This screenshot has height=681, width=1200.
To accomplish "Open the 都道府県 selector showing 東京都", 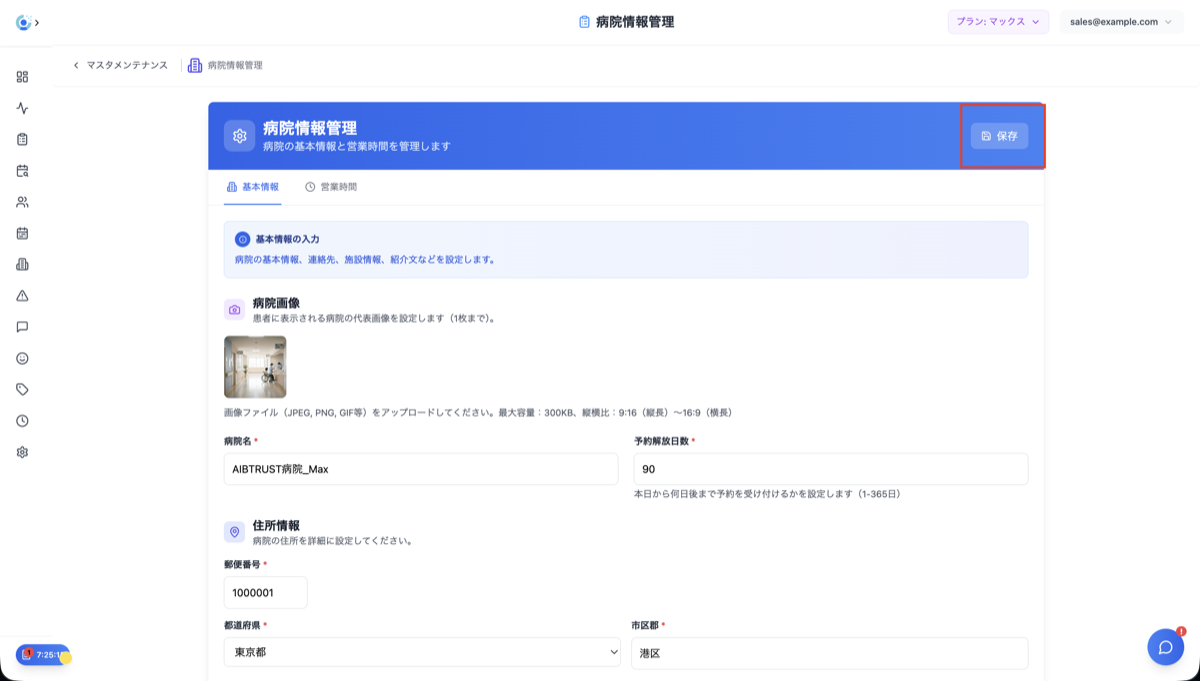I will tap(420, 652).
